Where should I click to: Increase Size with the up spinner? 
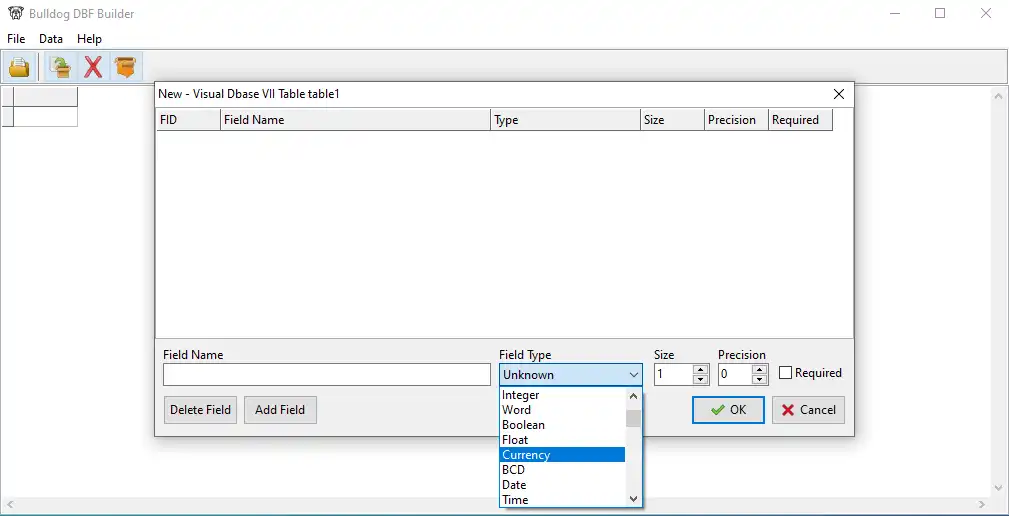(x=700, y=369)
